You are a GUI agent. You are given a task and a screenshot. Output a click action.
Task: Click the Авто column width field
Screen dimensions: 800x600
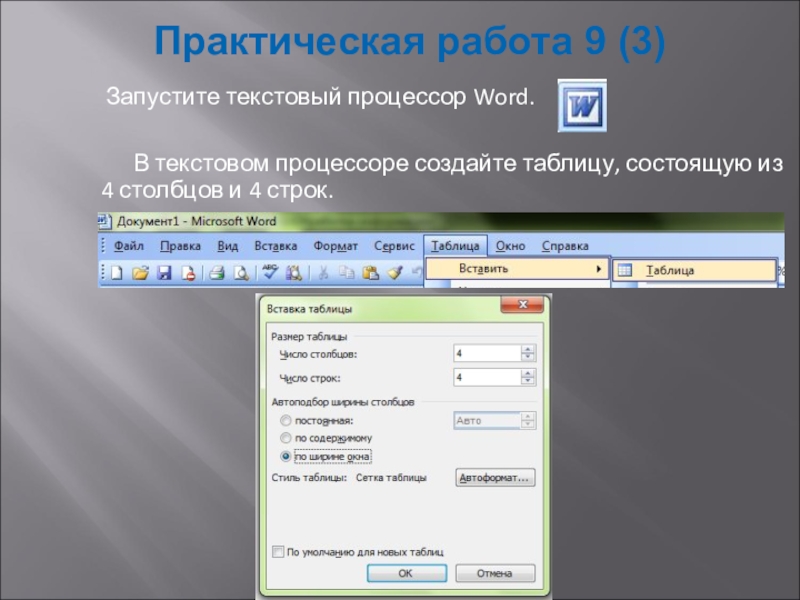coord(487,420)
